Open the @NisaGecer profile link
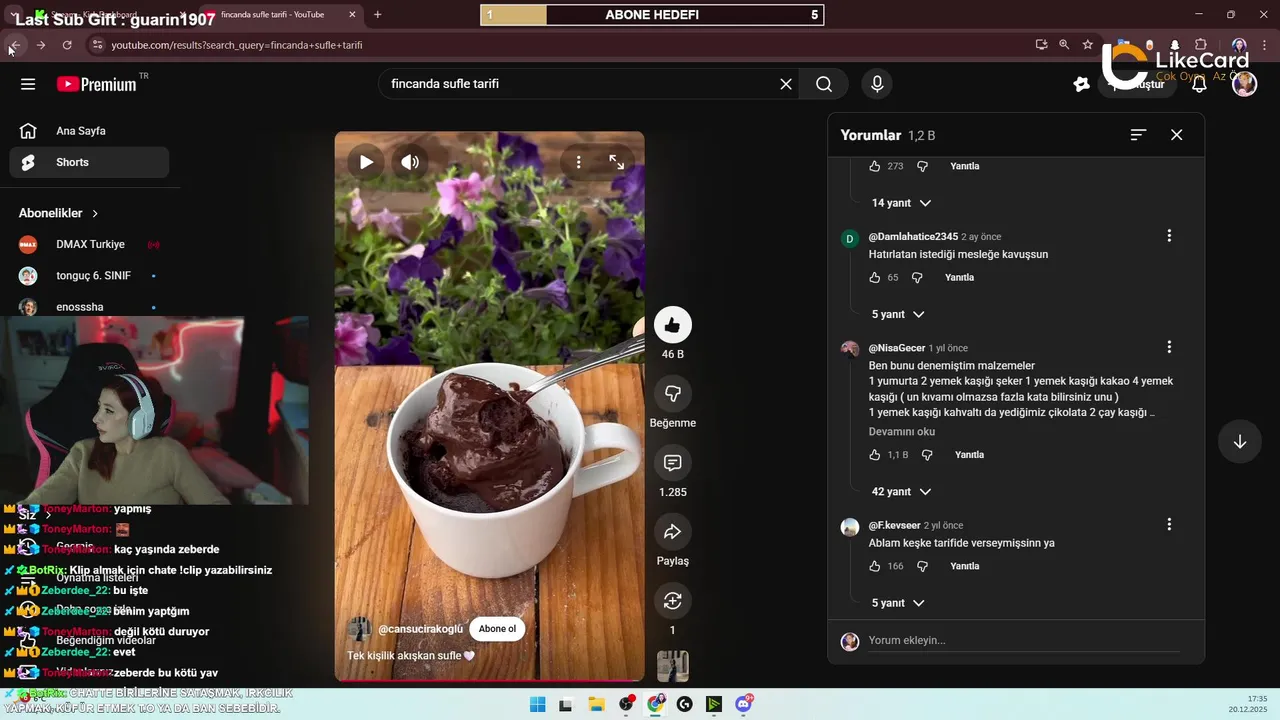1280x720 pixels. pyautogui.click(x=897, y=348)
